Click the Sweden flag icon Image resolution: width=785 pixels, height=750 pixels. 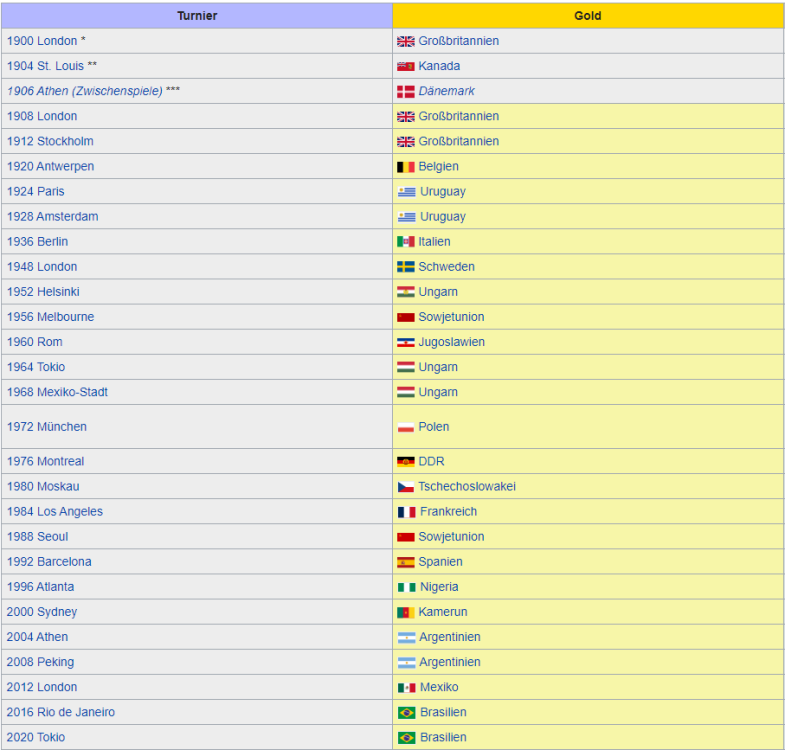pos(405,267)
